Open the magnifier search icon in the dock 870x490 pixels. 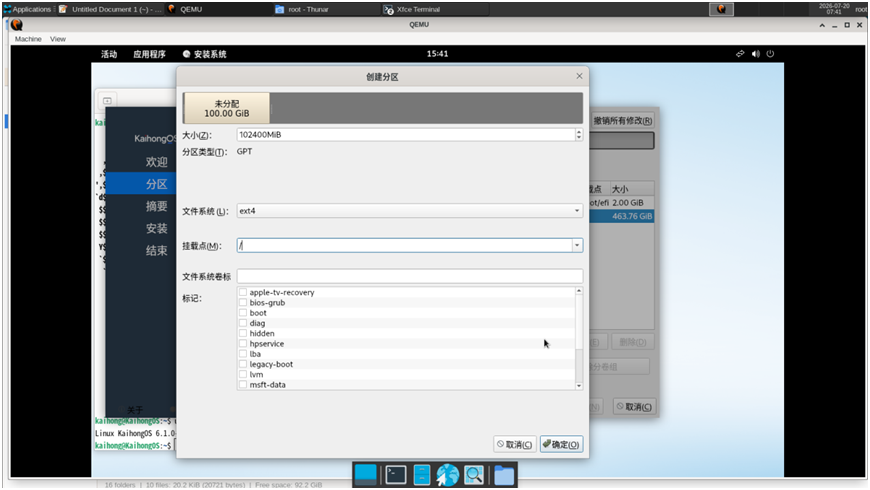(x=474, y=475)
